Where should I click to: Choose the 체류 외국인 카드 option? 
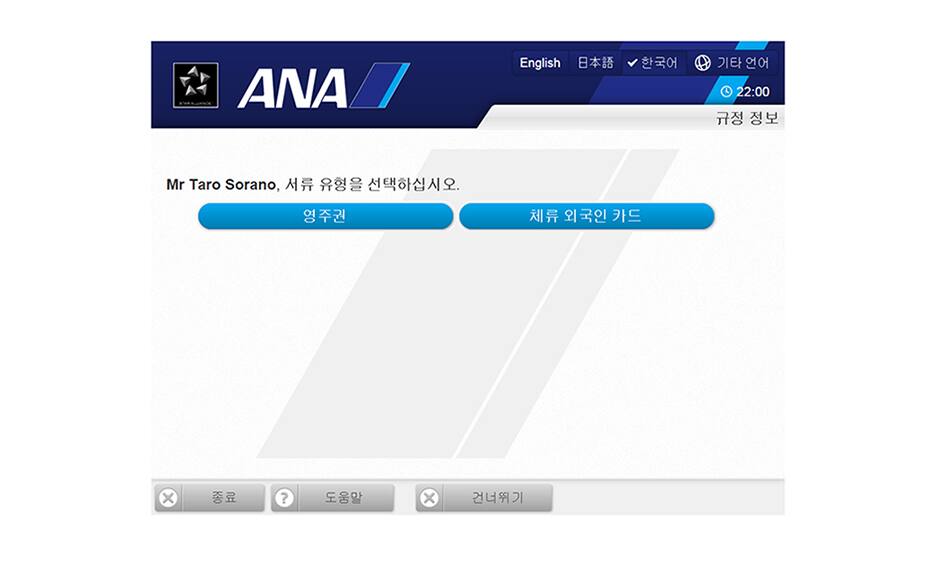click(587, 216)
